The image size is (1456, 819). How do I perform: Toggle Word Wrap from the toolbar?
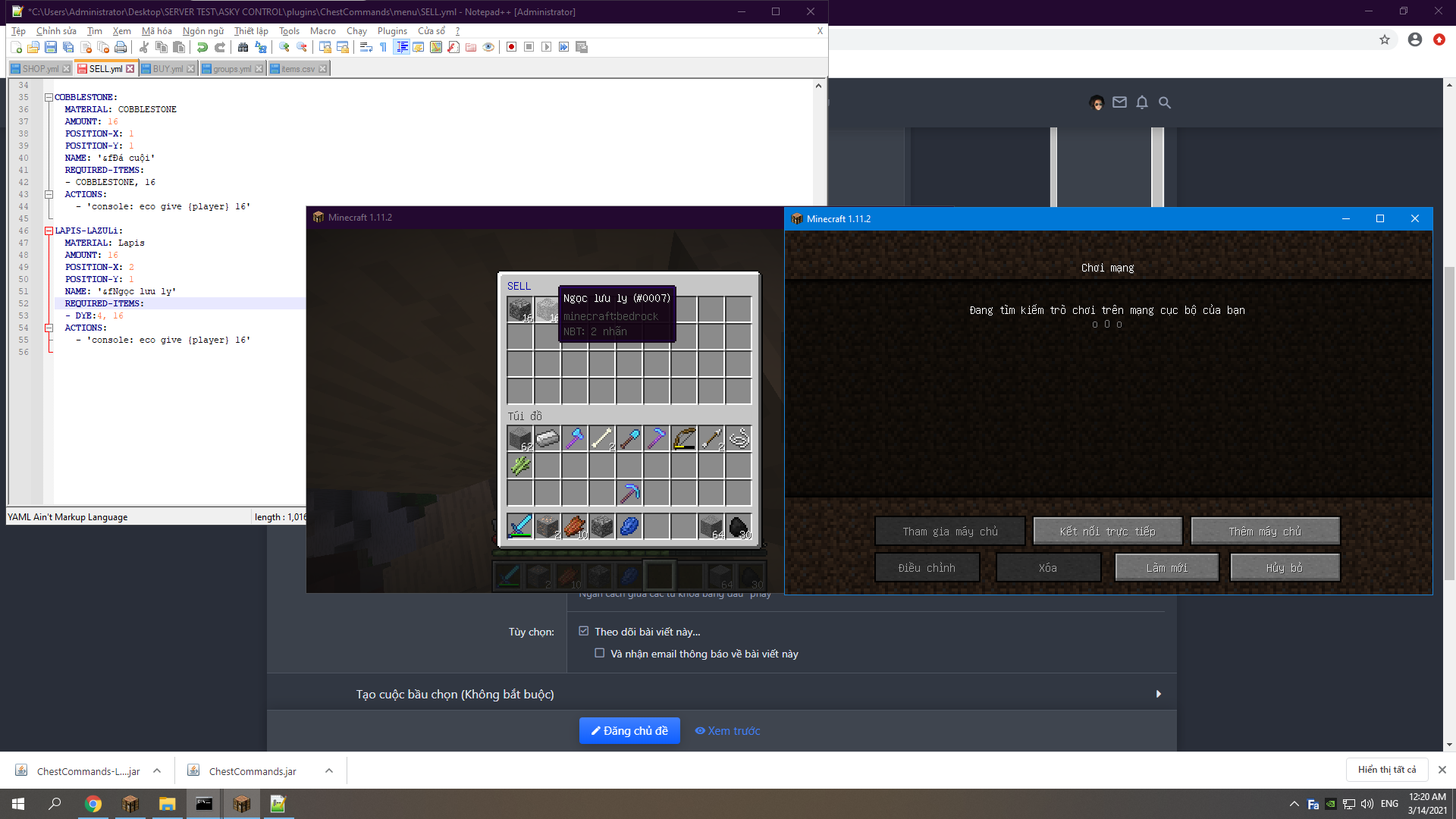tap(365, 47)
